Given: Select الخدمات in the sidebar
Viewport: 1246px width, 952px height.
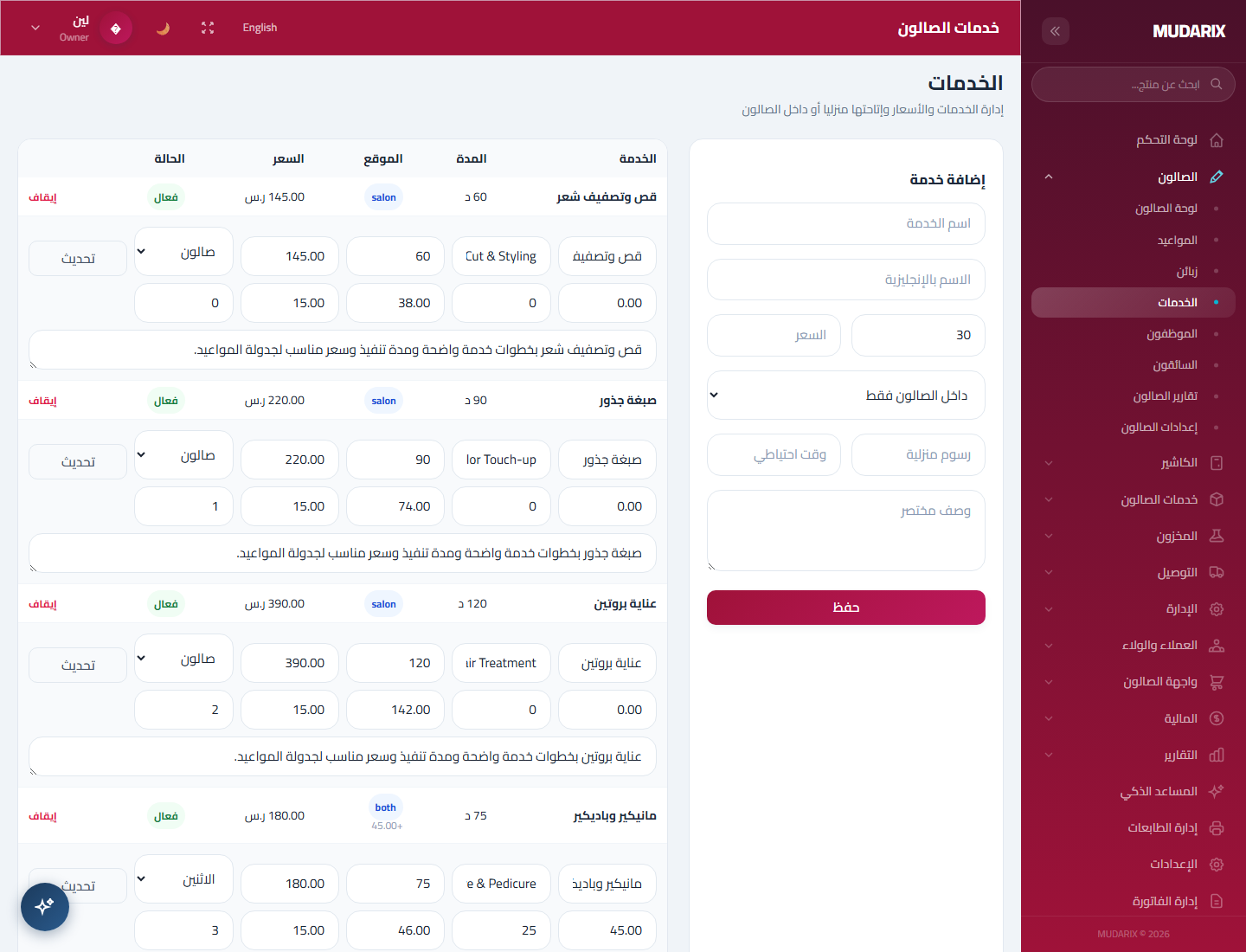Looking at the screenshot, I should click(x=1134, y=302).
